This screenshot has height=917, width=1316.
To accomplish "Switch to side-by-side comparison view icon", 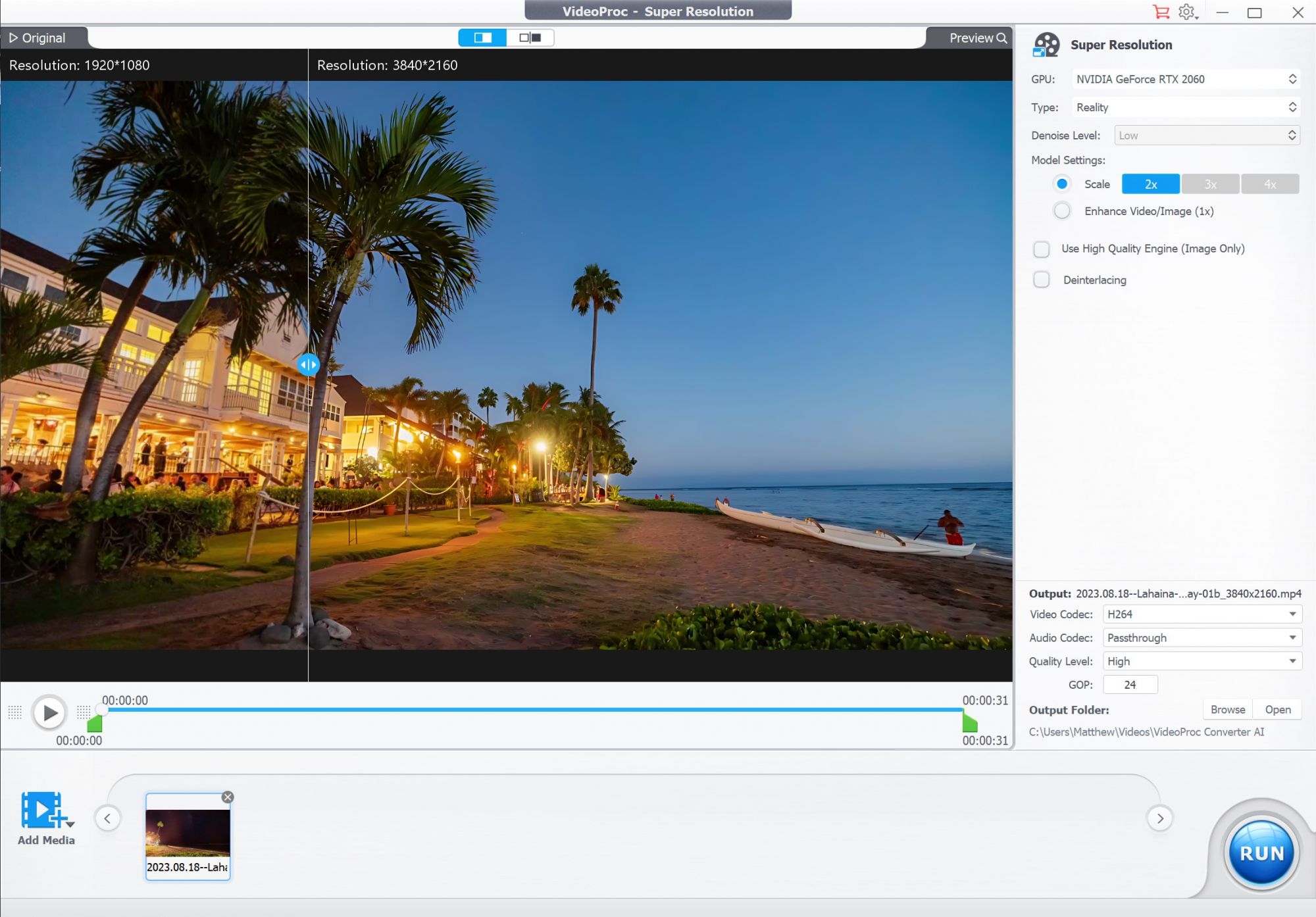I will [530, 37].
